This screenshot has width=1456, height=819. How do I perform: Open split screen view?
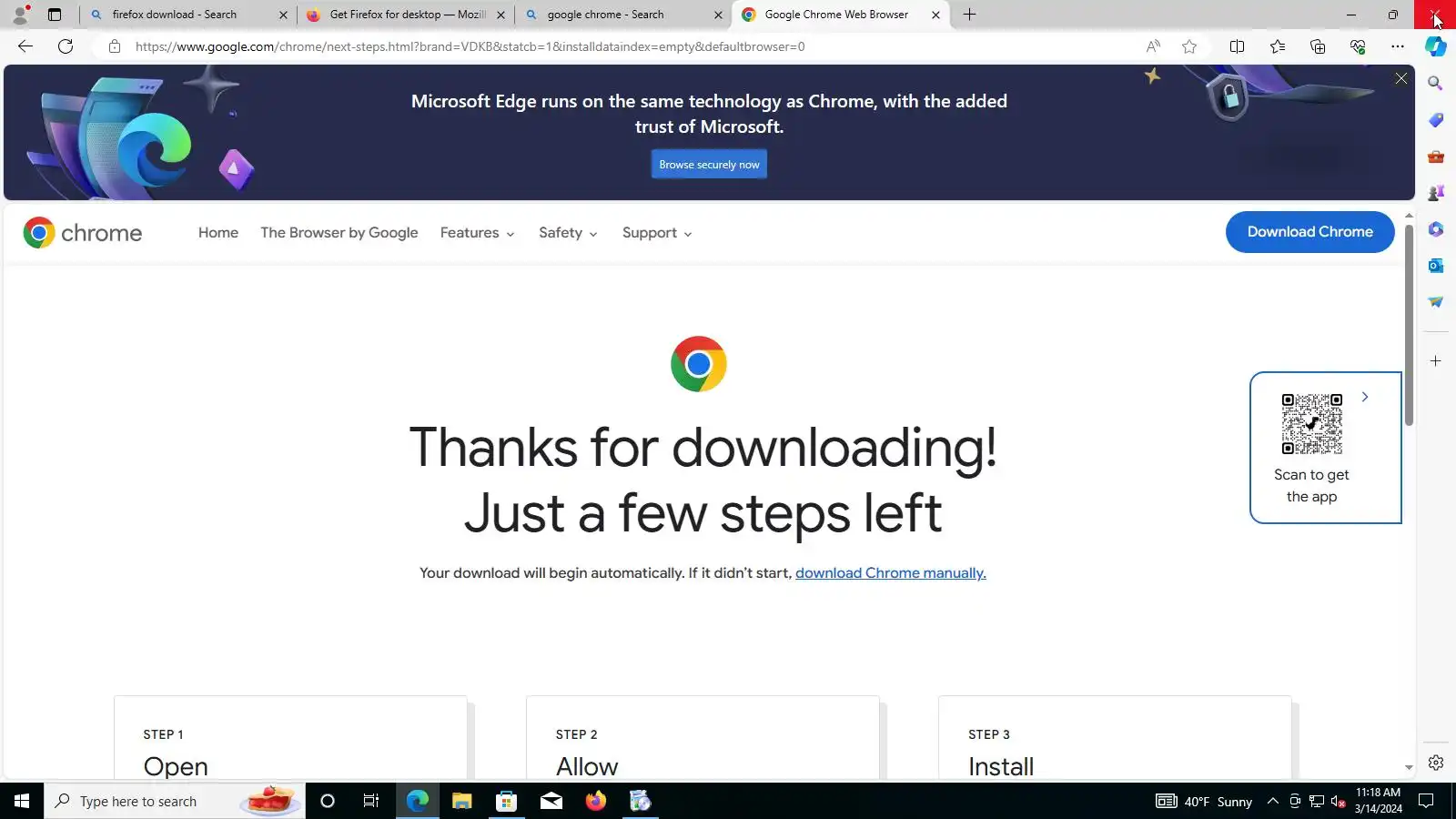pos(1237,46)
